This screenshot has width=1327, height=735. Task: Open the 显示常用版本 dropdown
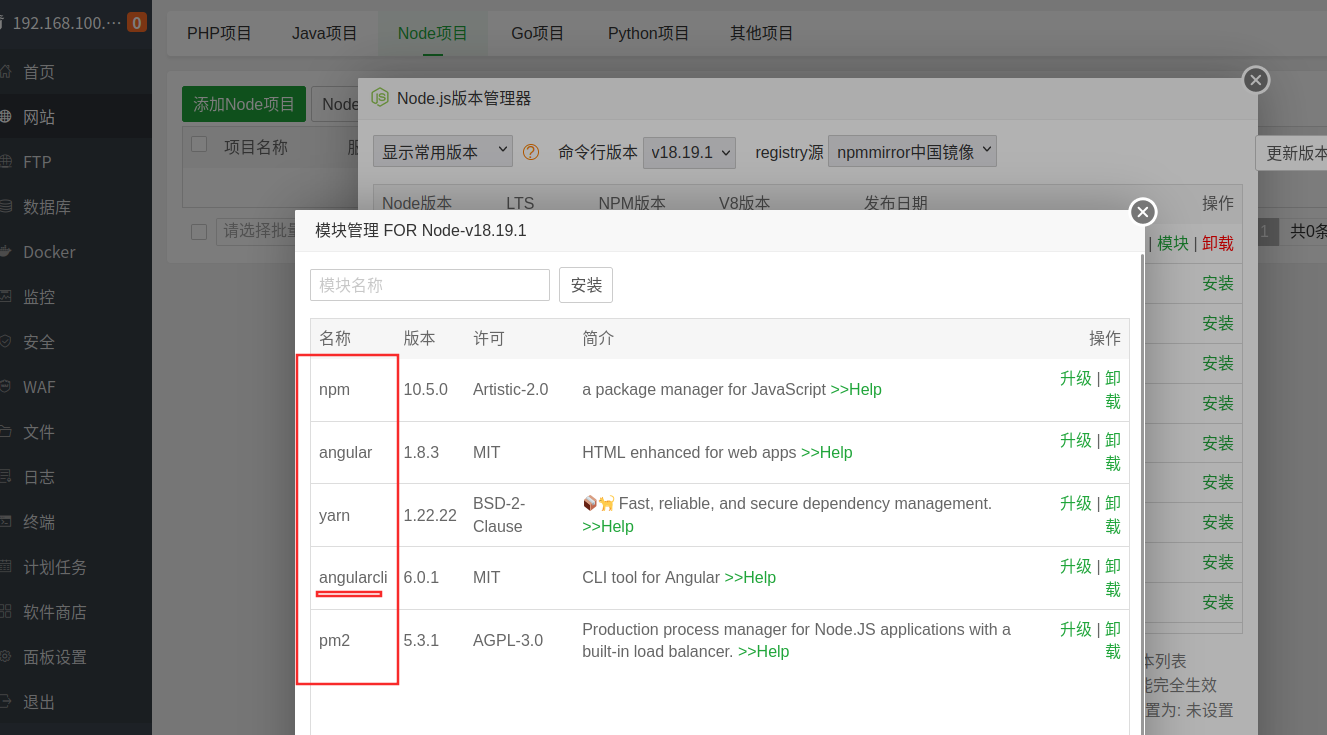click(x=443, y=152)
